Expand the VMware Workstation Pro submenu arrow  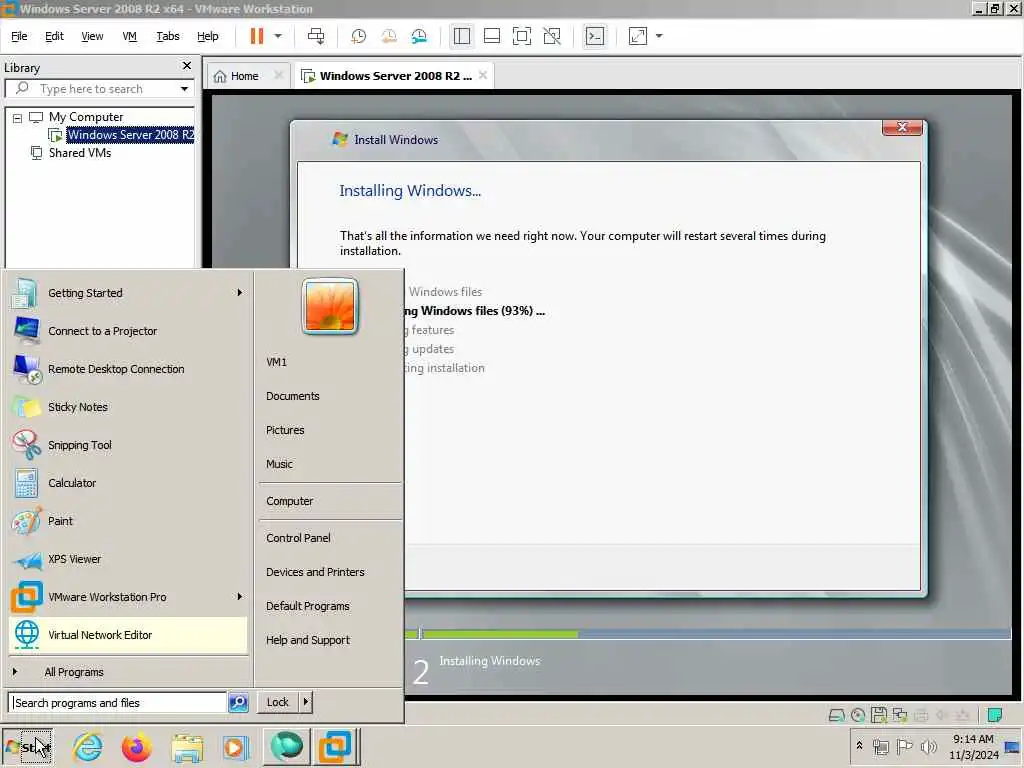coord(240,596)
